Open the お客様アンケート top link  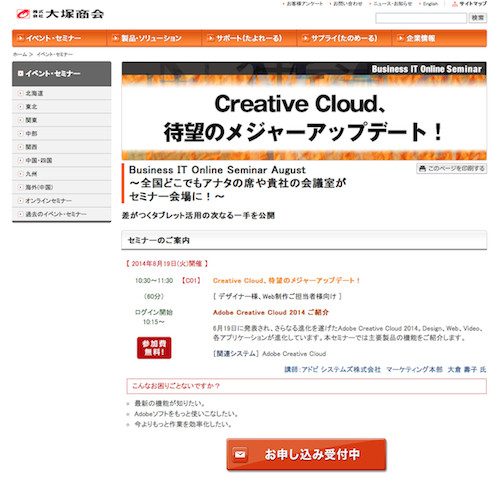[x=305, y=4]
